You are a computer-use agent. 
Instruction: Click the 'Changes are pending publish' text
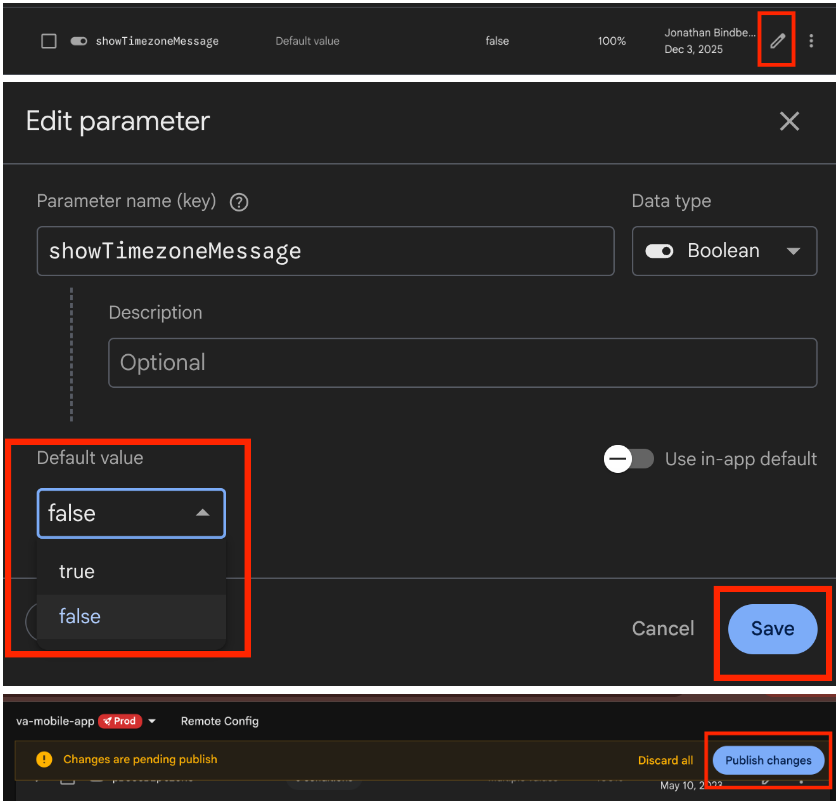(x=140, y=759)
